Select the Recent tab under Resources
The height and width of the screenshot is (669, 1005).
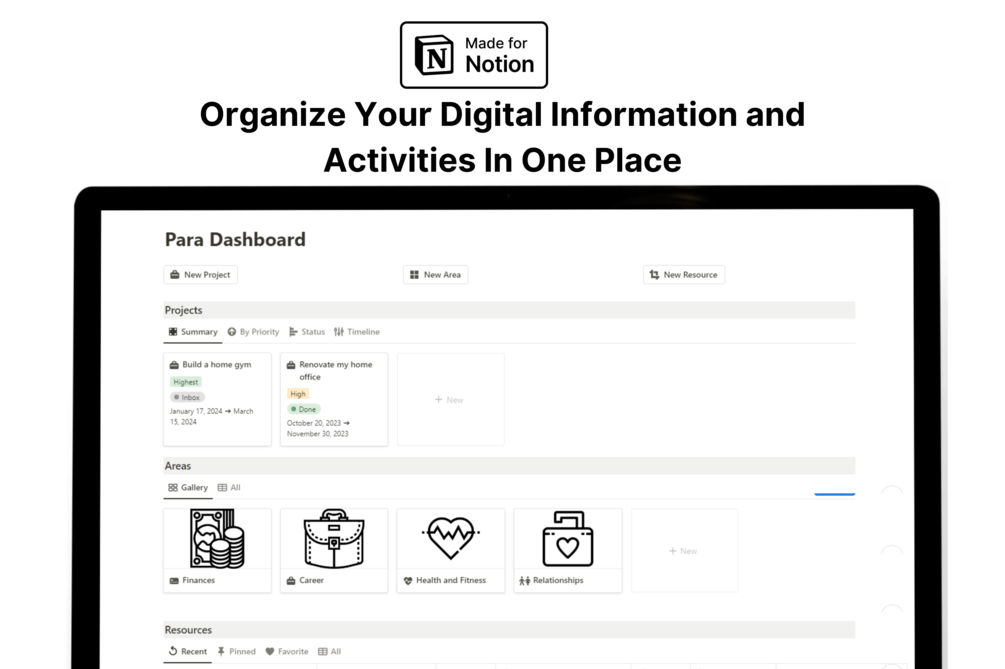pyautogui.click(x=188, y=652)
